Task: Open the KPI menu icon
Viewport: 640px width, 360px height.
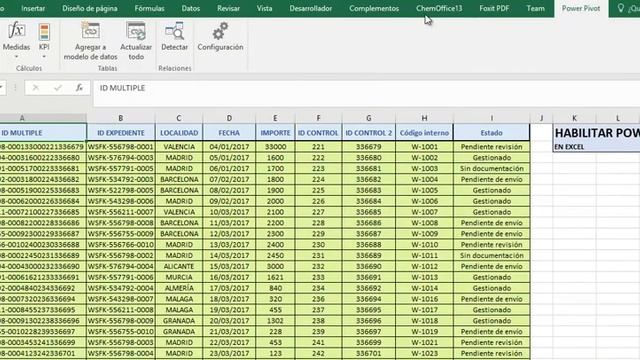Action: pyautogui.click(x=44, y=32)
